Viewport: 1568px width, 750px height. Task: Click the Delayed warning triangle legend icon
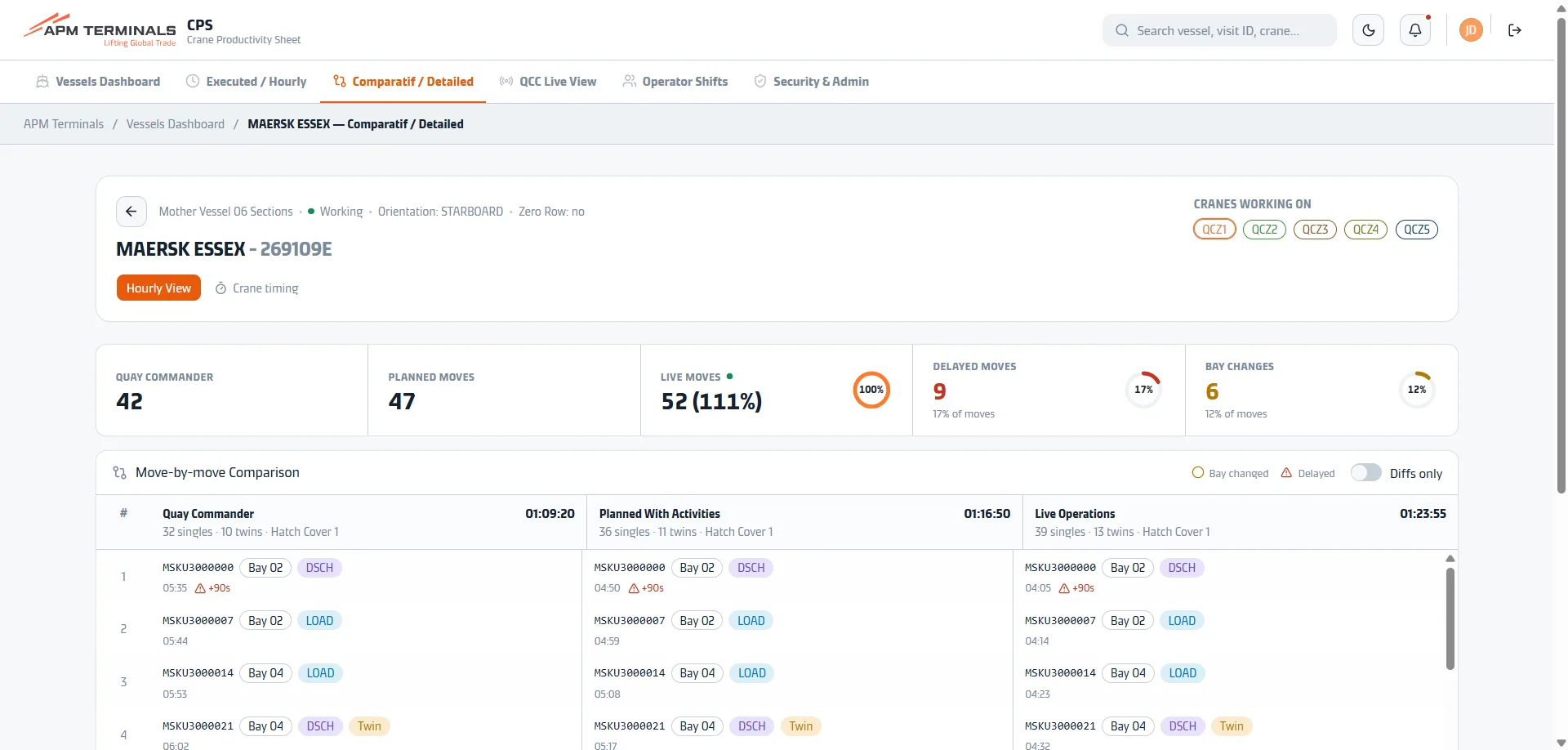1286,473
